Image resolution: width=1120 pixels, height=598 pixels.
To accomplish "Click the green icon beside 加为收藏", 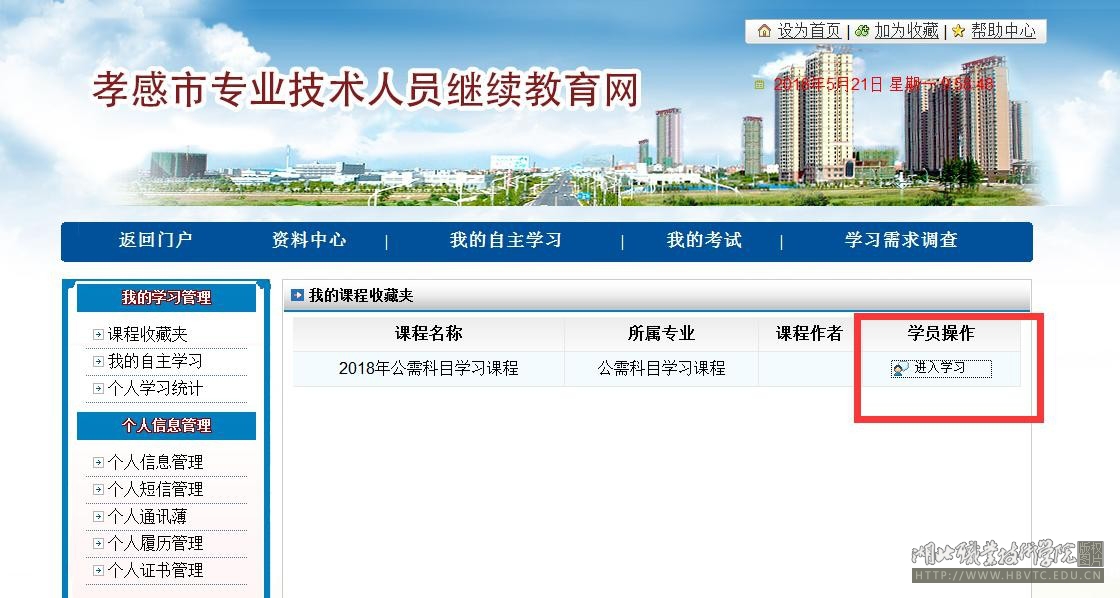I will pos(861,31).
